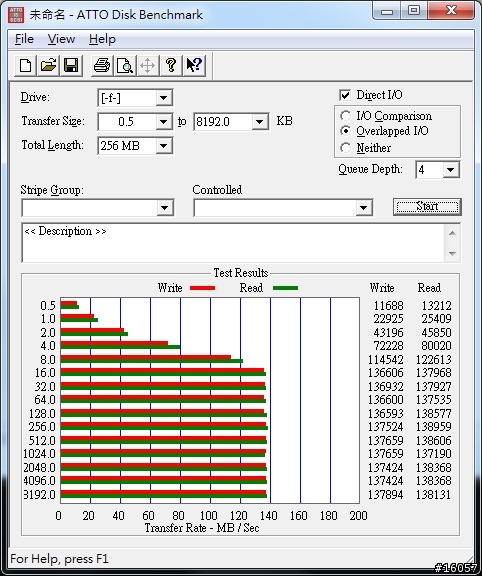Click the read value 122613
Image resolution: width=482 pixels, height=576 pixels.
434,360
